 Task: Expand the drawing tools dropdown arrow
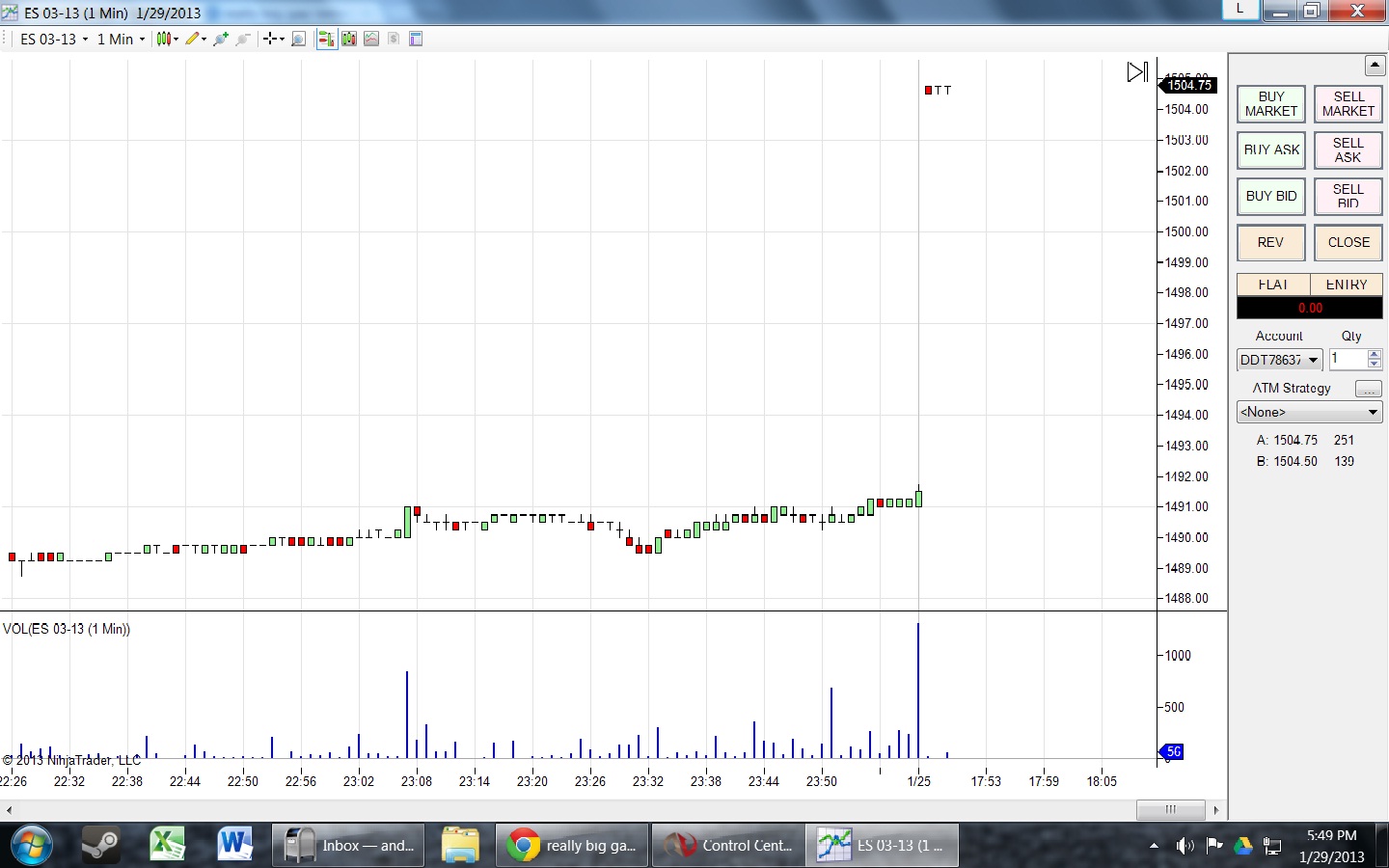(x=204, y=40)
